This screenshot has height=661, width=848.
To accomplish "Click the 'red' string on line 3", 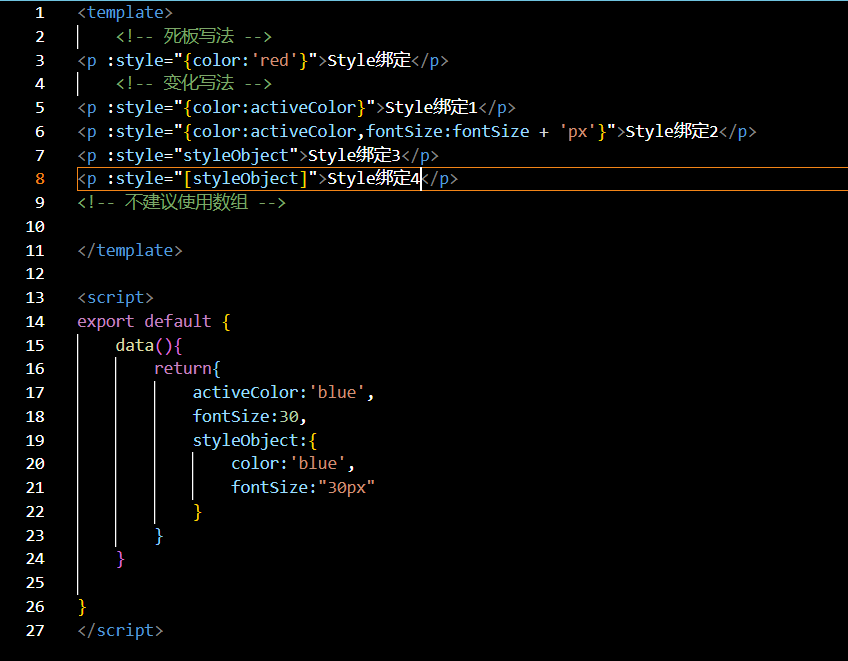I will point(274,61).
